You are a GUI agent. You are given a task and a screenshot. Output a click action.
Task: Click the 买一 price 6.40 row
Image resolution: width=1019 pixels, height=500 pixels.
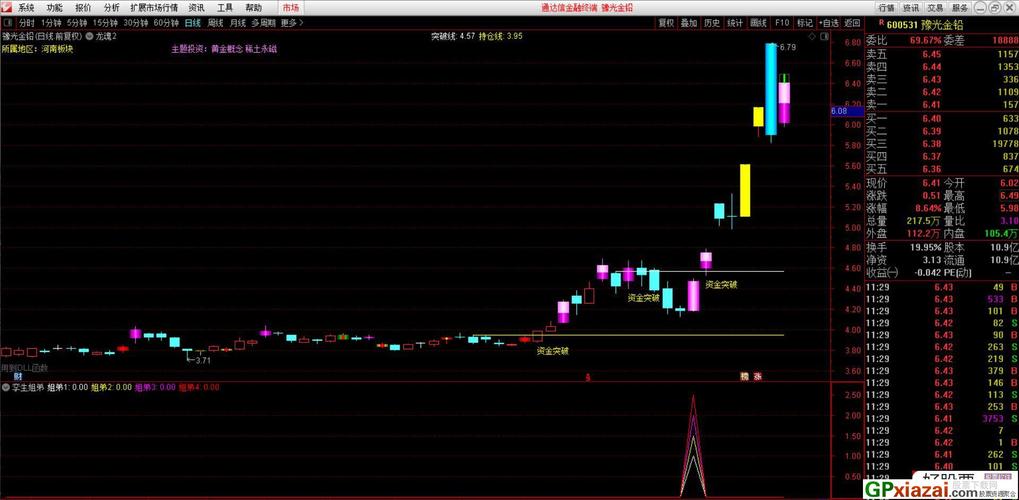click(941, 118)
